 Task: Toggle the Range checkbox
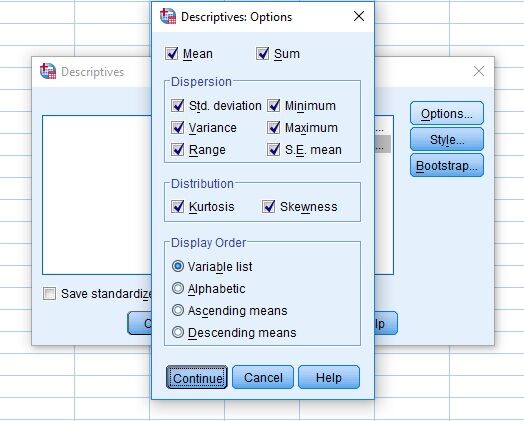177,150
